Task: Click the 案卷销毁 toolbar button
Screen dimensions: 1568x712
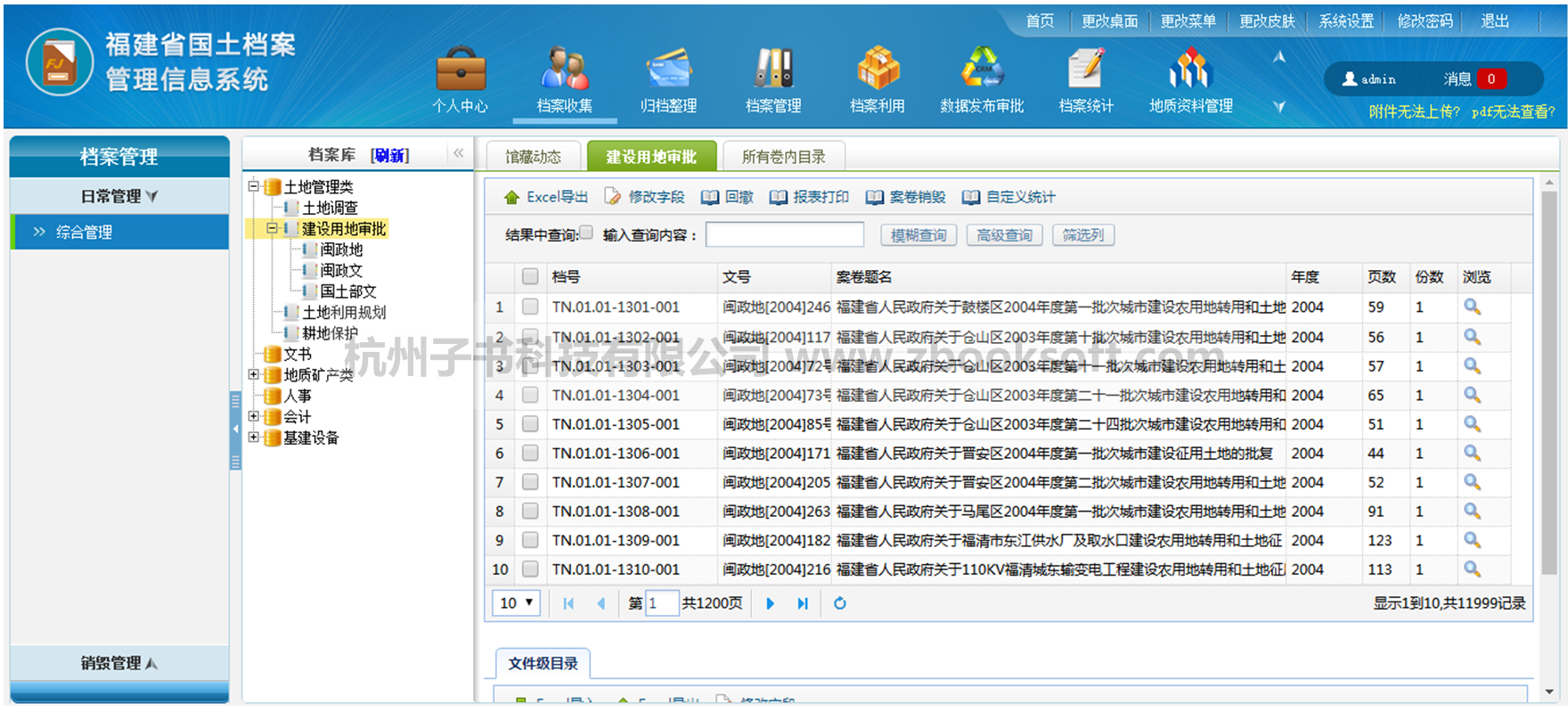Action: [905, 197]
